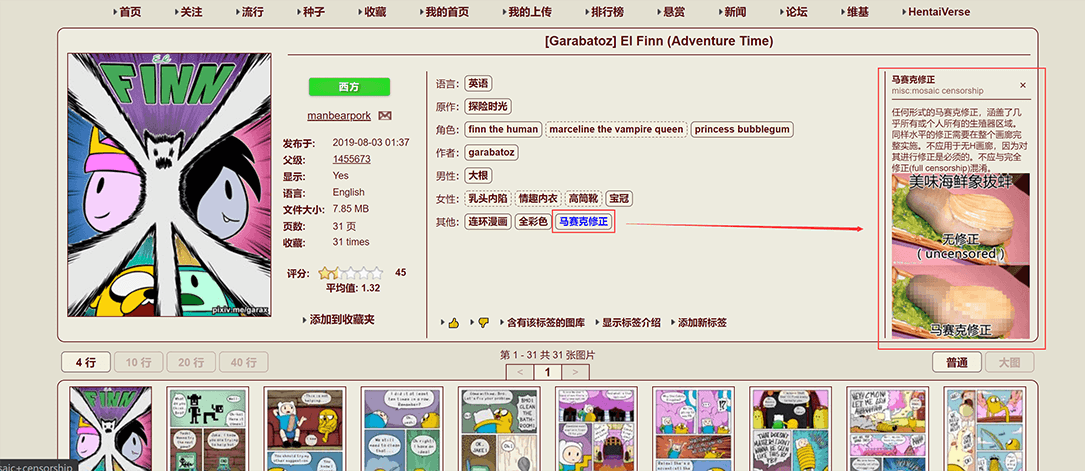Select the garabatoz artist tag
This screenshot has width=1085, height=471.
coord(491,152)
